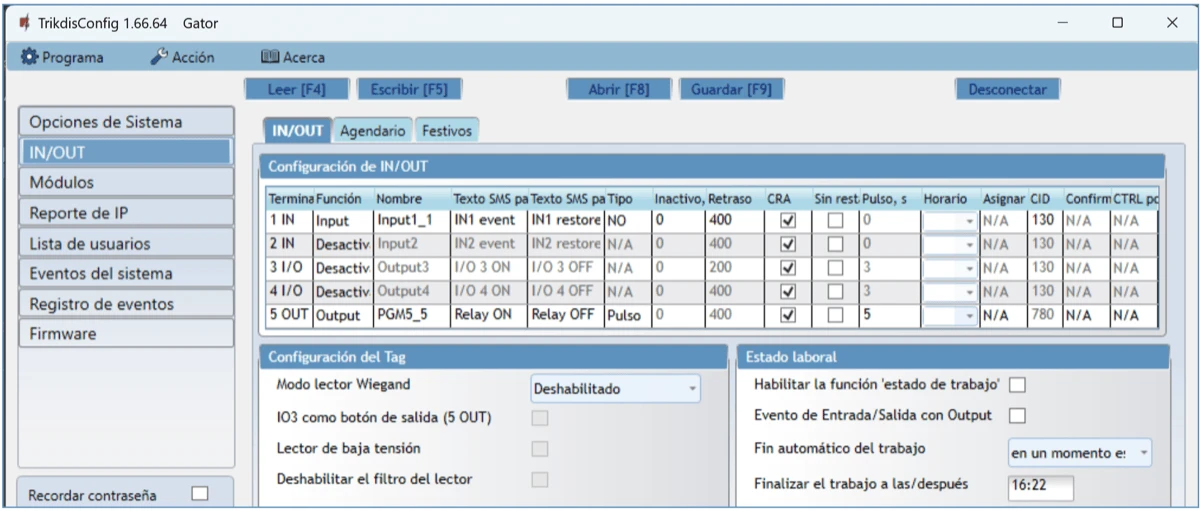Open the Acerca book menu
This screenshot has height=511, width=1200.
pyautogui.click(x=269, y=58)
